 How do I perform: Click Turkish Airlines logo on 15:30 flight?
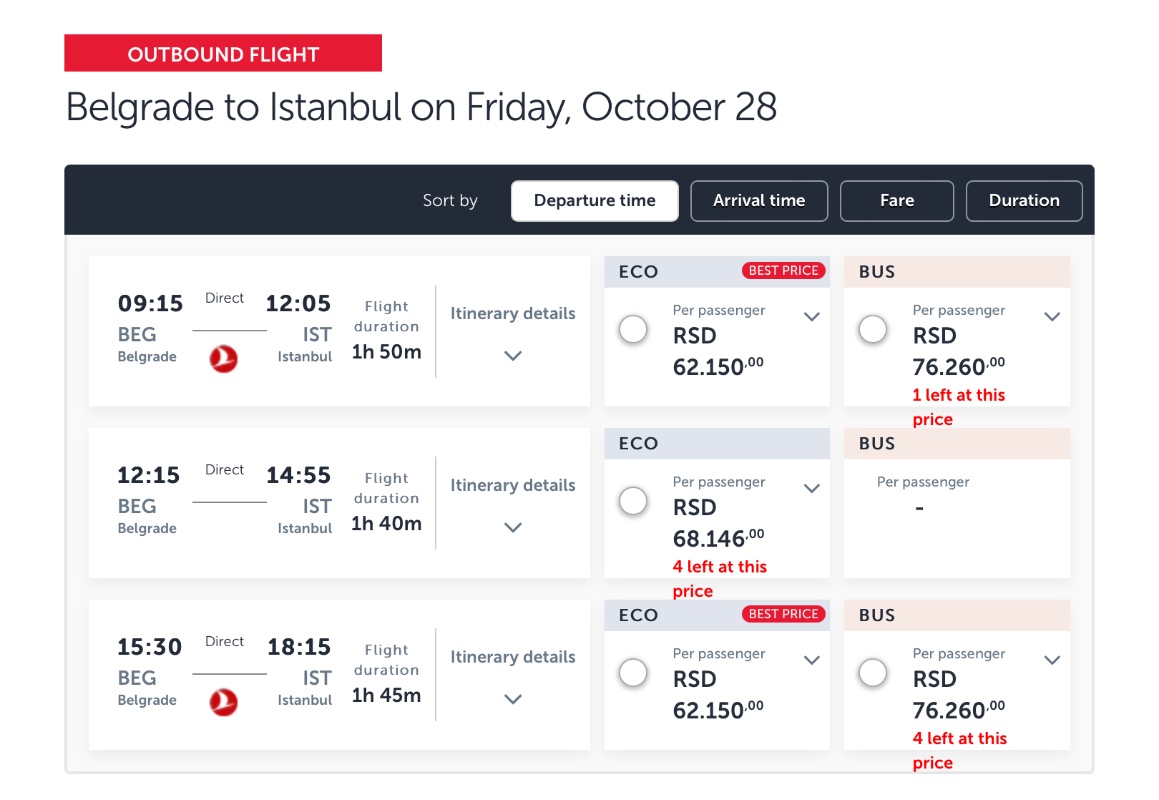[224, 703]
